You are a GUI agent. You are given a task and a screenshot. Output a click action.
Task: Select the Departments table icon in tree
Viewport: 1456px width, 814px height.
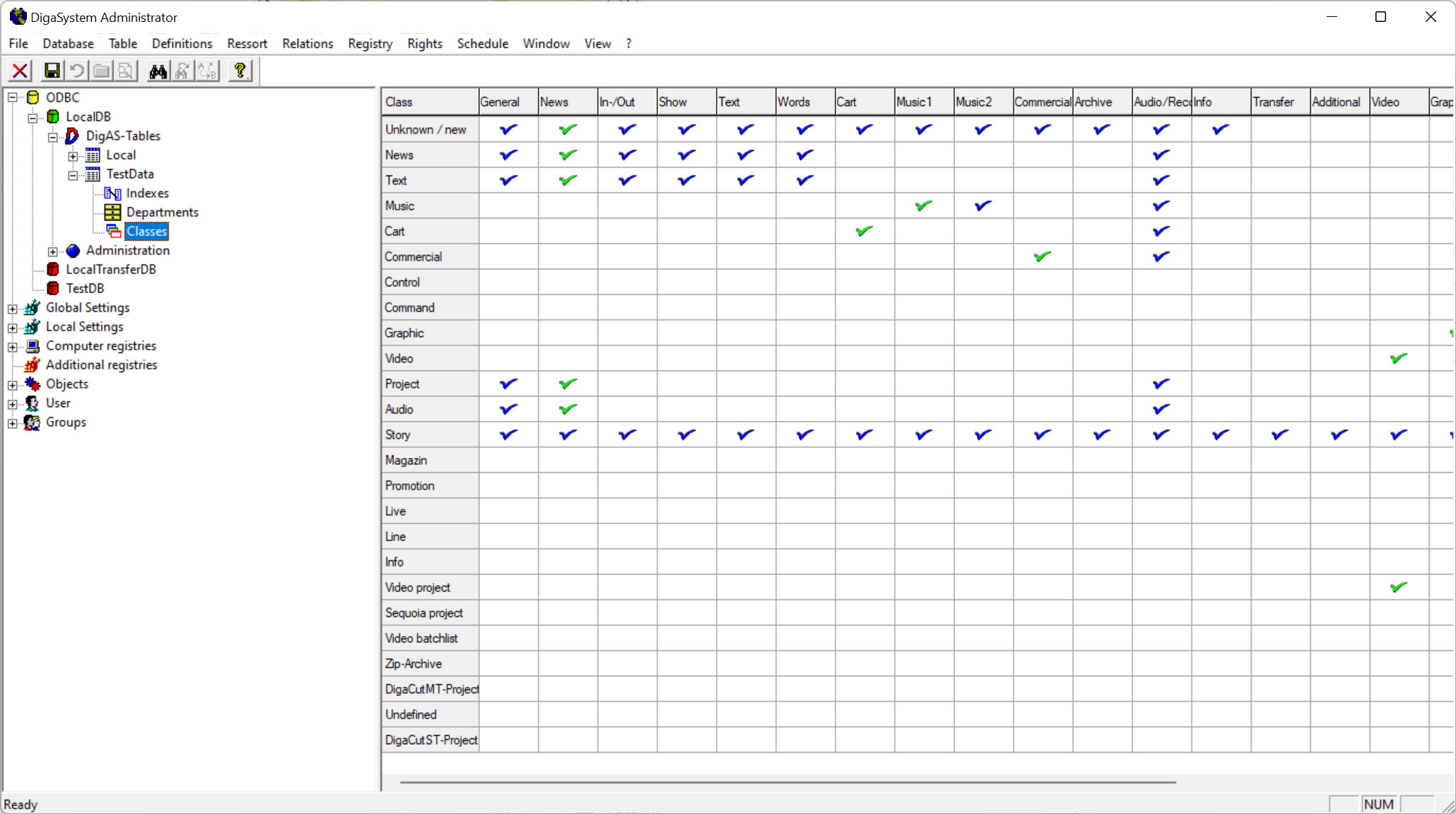click(112, 212)
